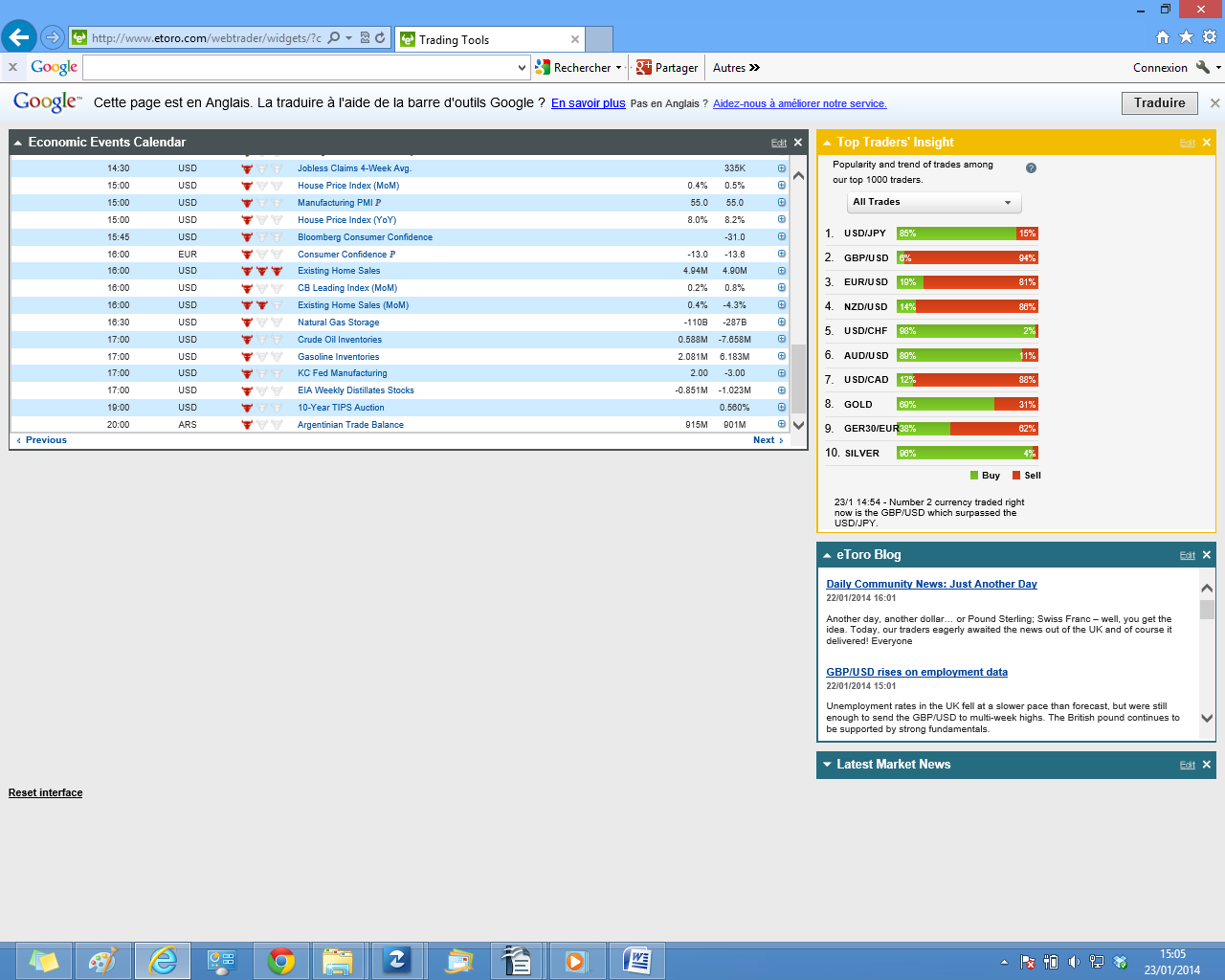Click the refresh icon in address bar

pyautogui.click(x=380, y=38)
